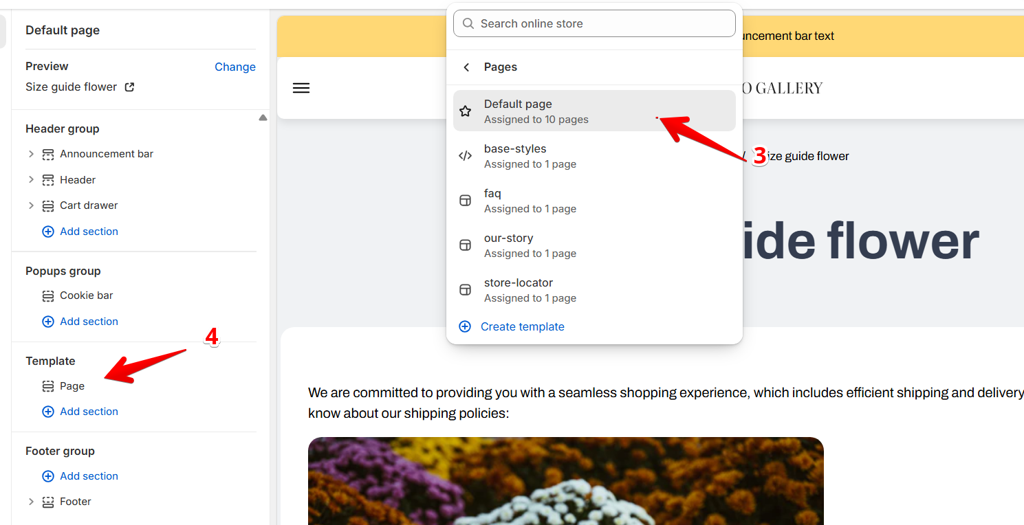Click the plus icon beside Create template

[x=464, y=326]
